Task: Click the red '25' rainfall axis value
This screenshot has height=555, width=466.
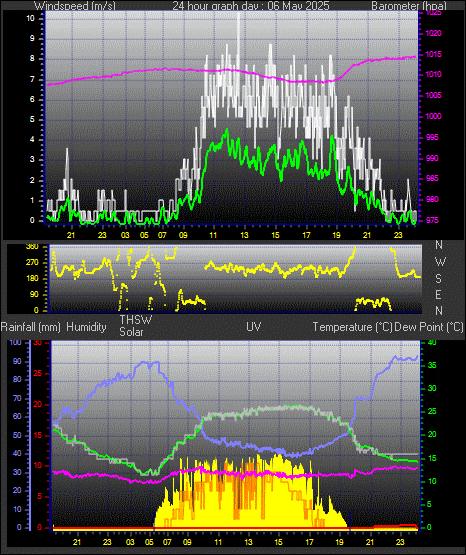Action: (x=38, y=373)
